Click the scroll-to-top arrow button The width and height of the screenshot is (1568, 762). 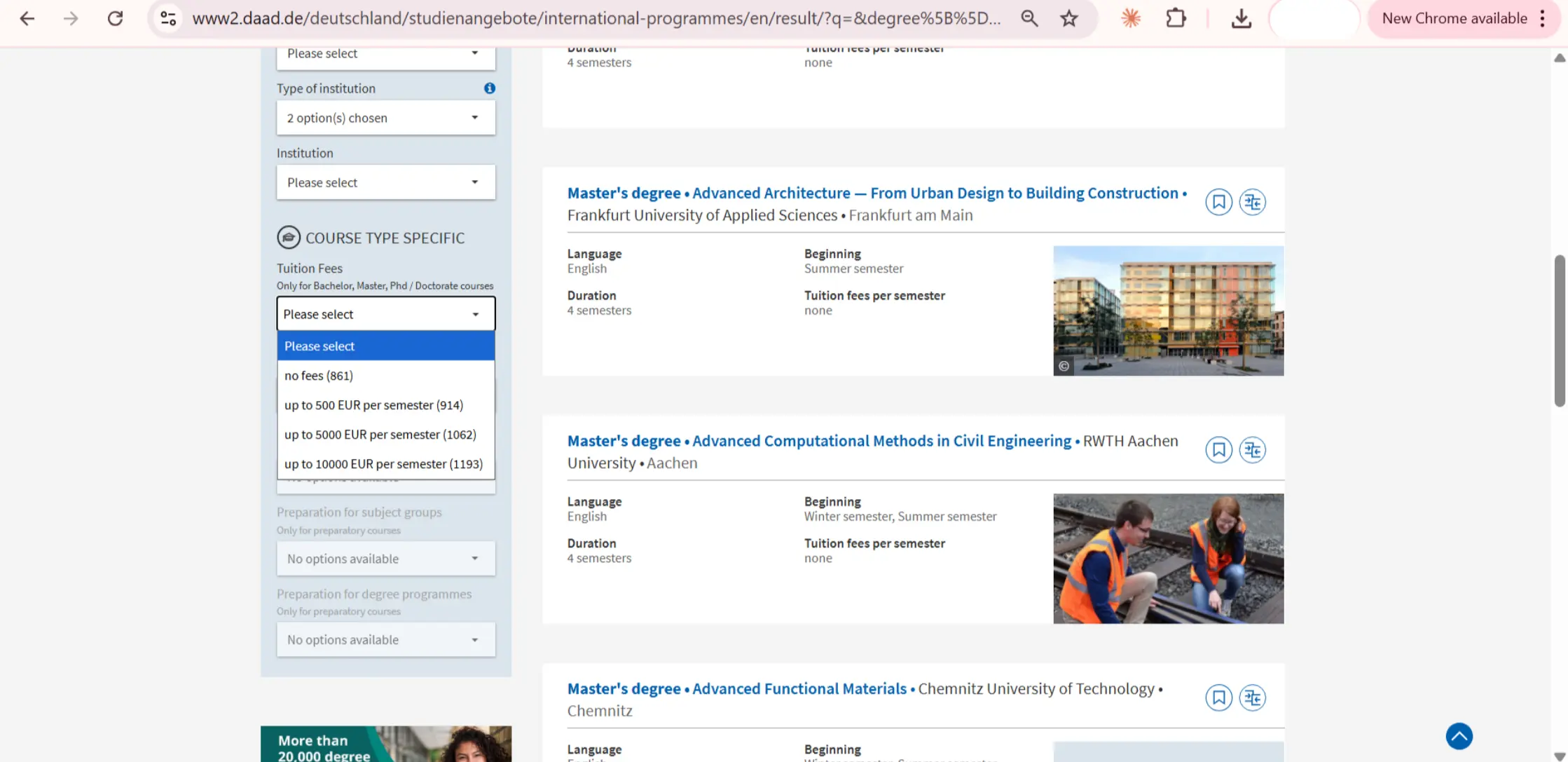point(1459,736)
